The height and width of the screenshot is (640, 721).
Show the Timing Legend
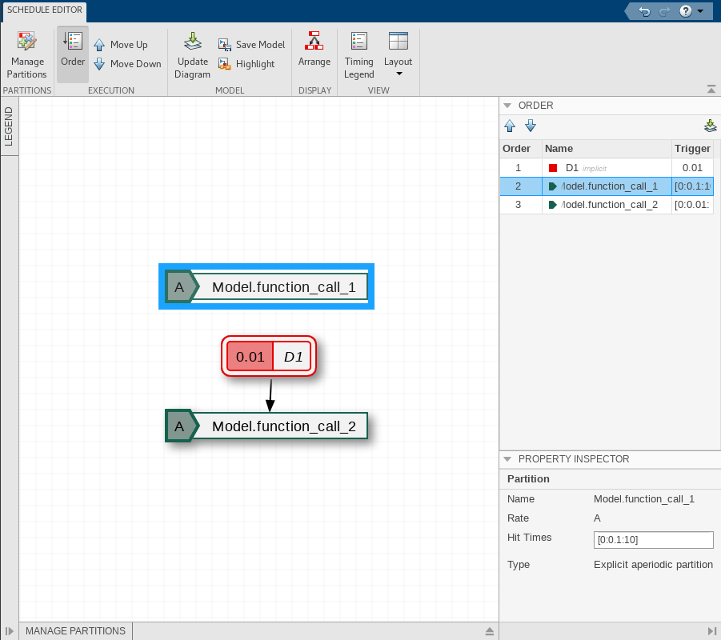tap(359, 55)
